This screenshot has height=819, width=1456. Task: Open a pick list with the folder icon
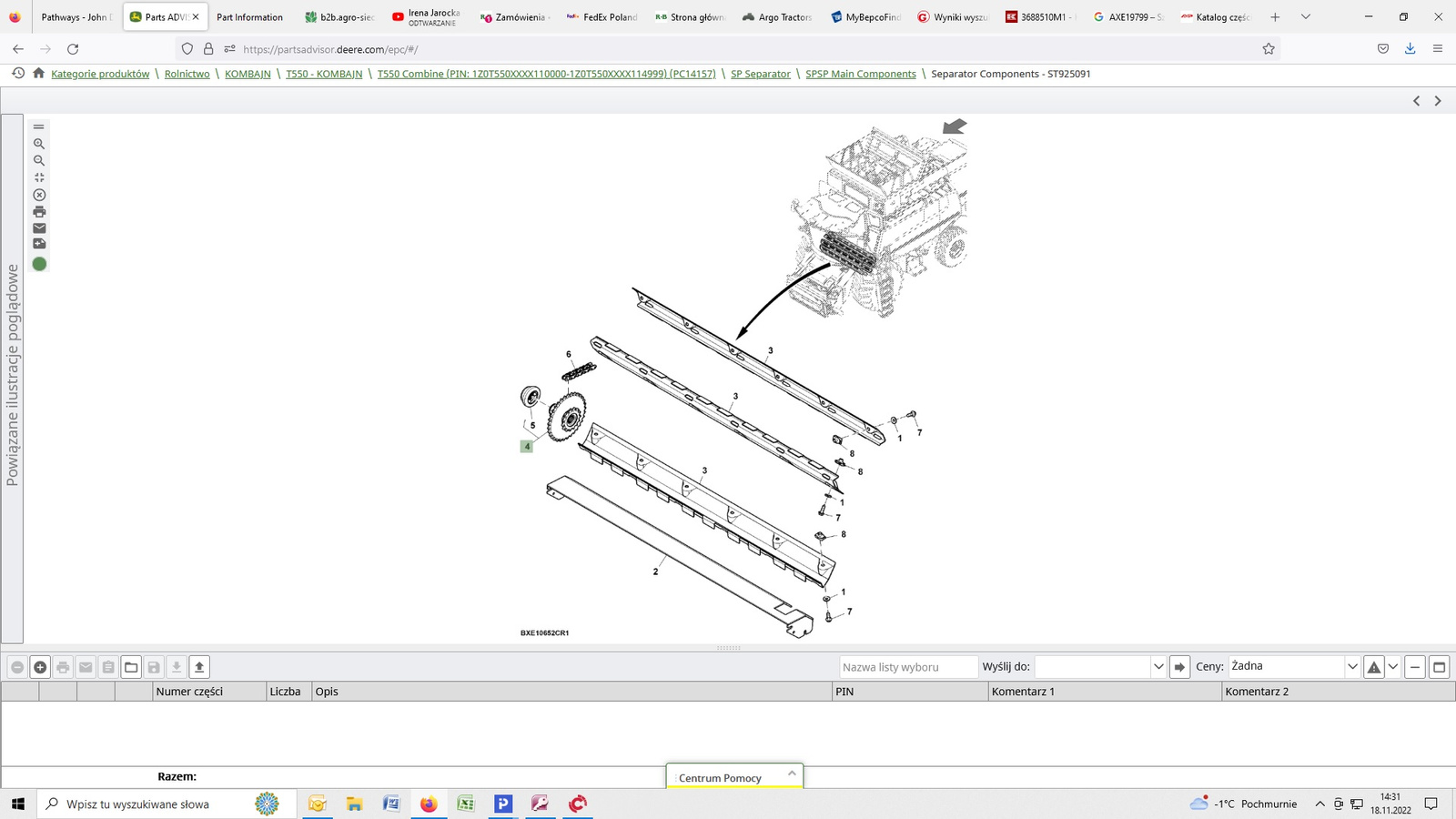coord(131,667)
